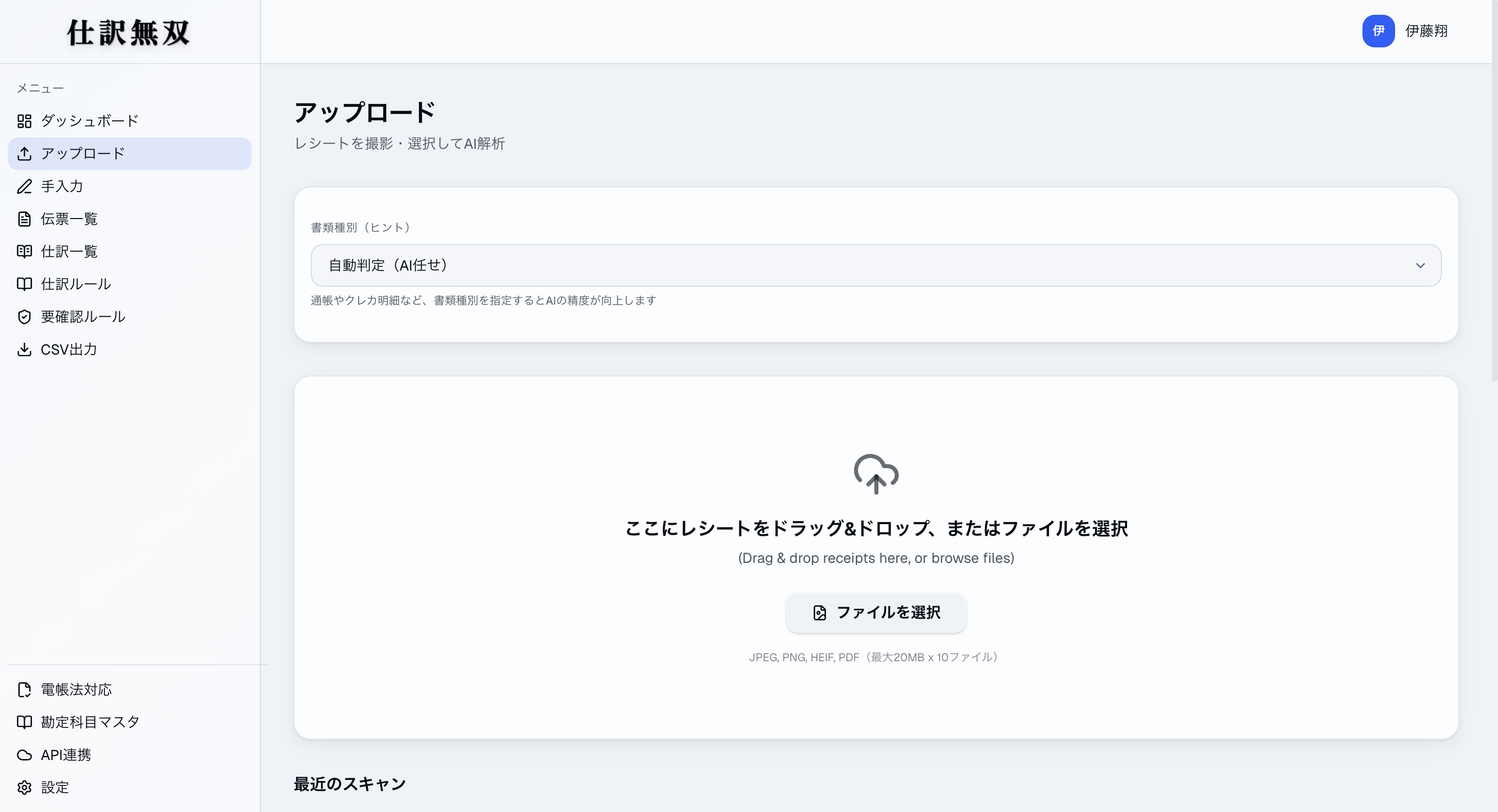Click the file icon inside ファイルを選択 button
The width and height of the screenshot is (1498, 812).
point(819,613)
